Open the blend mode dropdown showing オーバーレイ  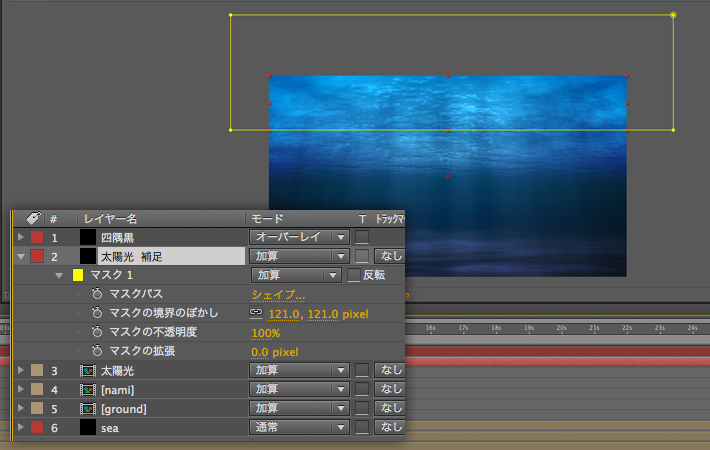click(298, 237)
